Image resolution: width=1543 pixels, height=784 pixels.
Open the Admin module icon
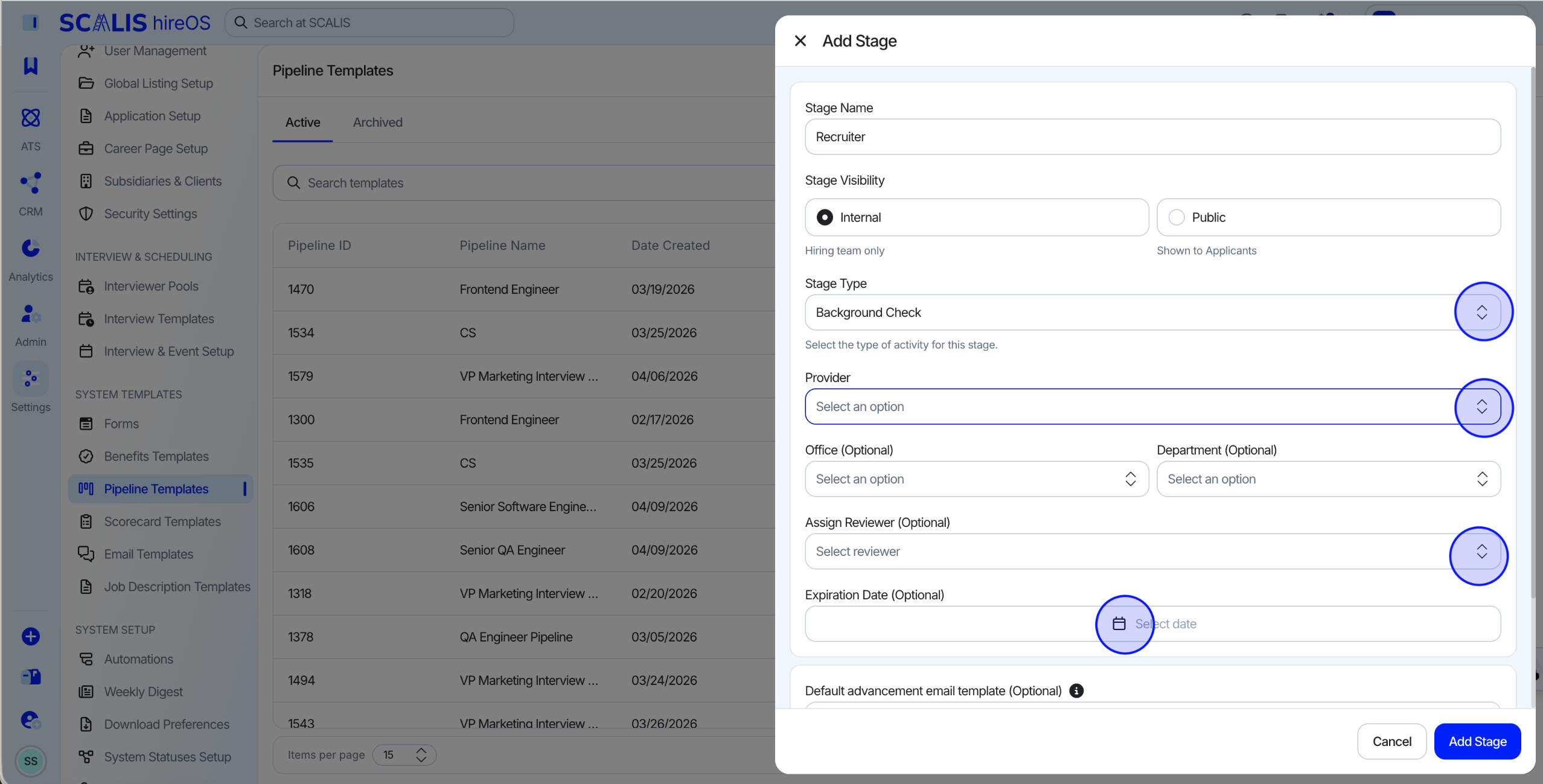point(31,313)
